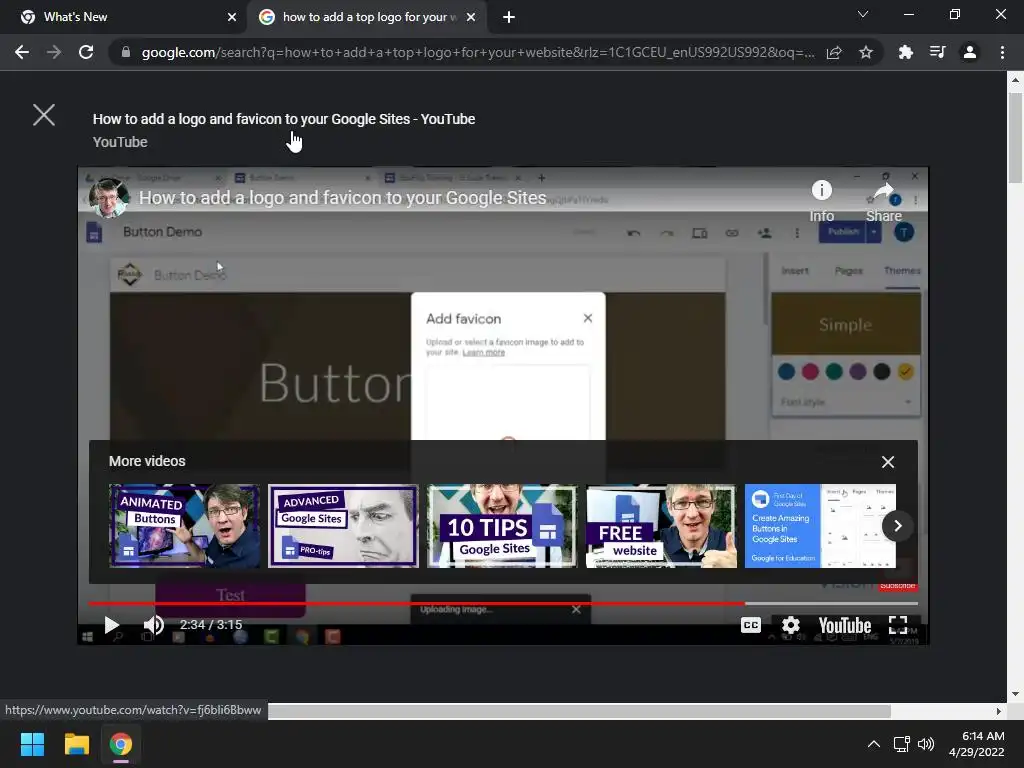Close the Google search tab
The width and height of the screenshot is (1024, 768).
471,17
